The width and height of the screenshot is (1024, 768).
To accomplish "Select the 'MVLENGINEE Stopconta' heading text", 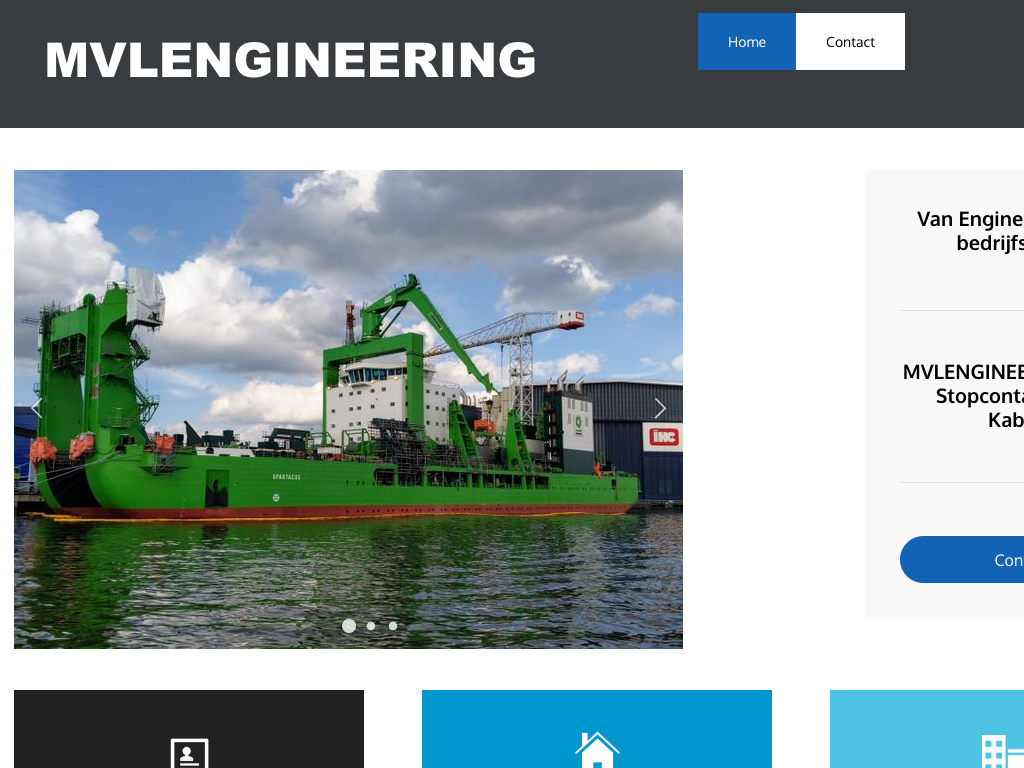I will pyautogui.click(x=963, y=396).
